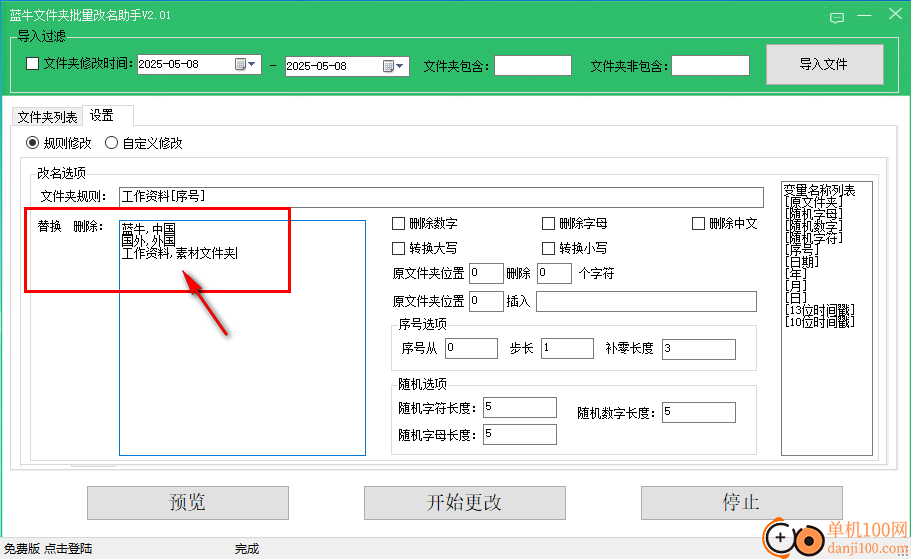Focus the 文件夹包含 filter input field
911x559 pixels.
[x=533, y=66]
